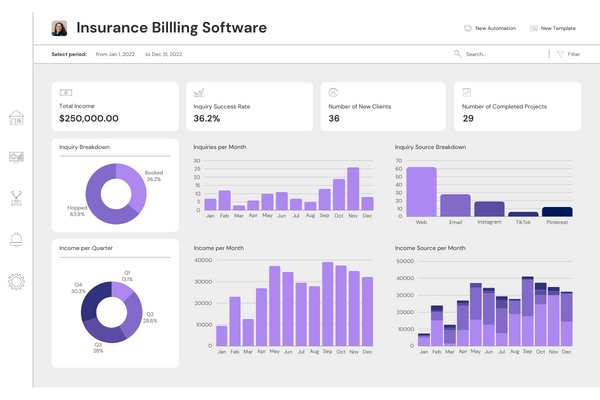Click the Inquiry Success Rate chart icon

[x=199, y=93]
